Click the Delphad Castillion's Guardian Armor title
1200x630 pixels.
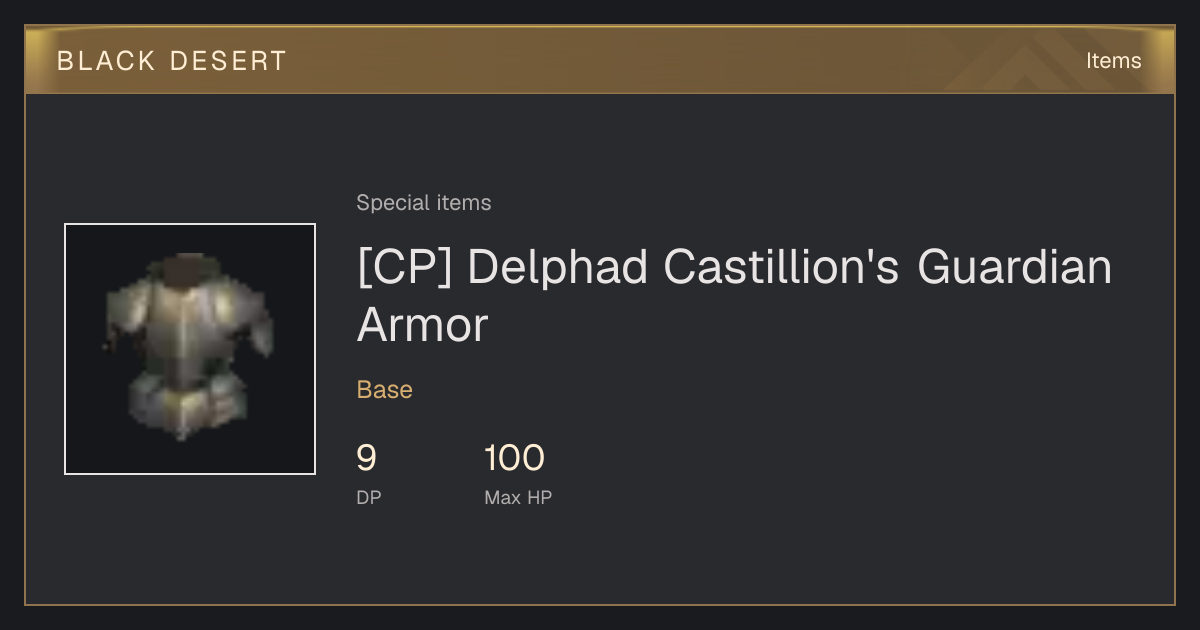(x=734, y=296)
